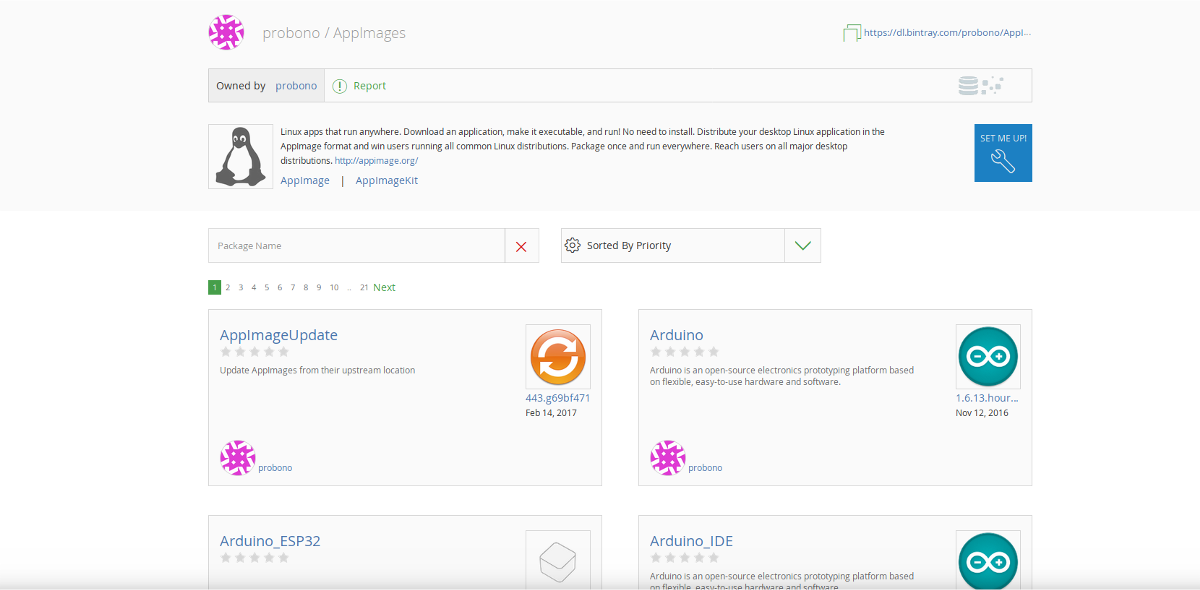Click the green copy icon beside the dl.bintray URL
Image resolution: width=1200 pixels, height=590 pixels.
point(852,33)
